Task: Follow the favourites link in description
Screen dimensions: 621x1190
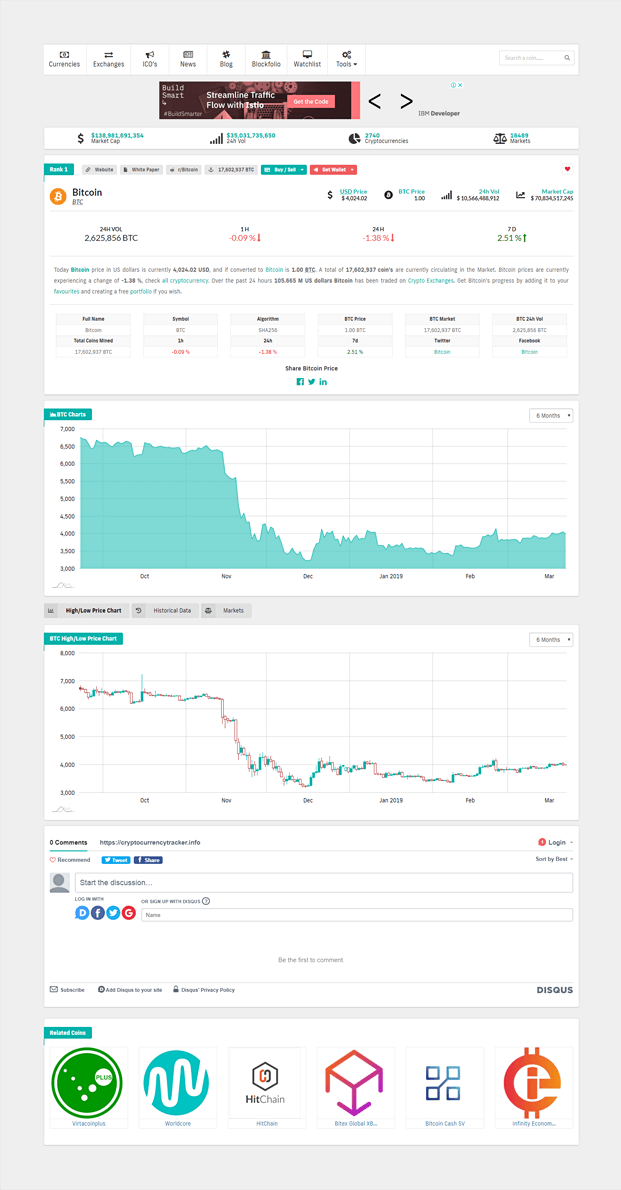Action: click(66, 291)
